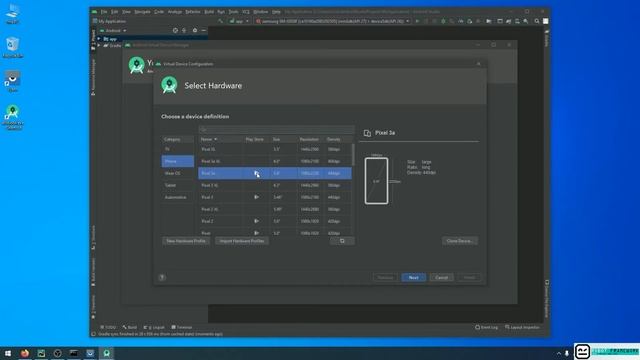Hide the Project panel with minus icon
The image size is (640, 360).
[204, 31]
